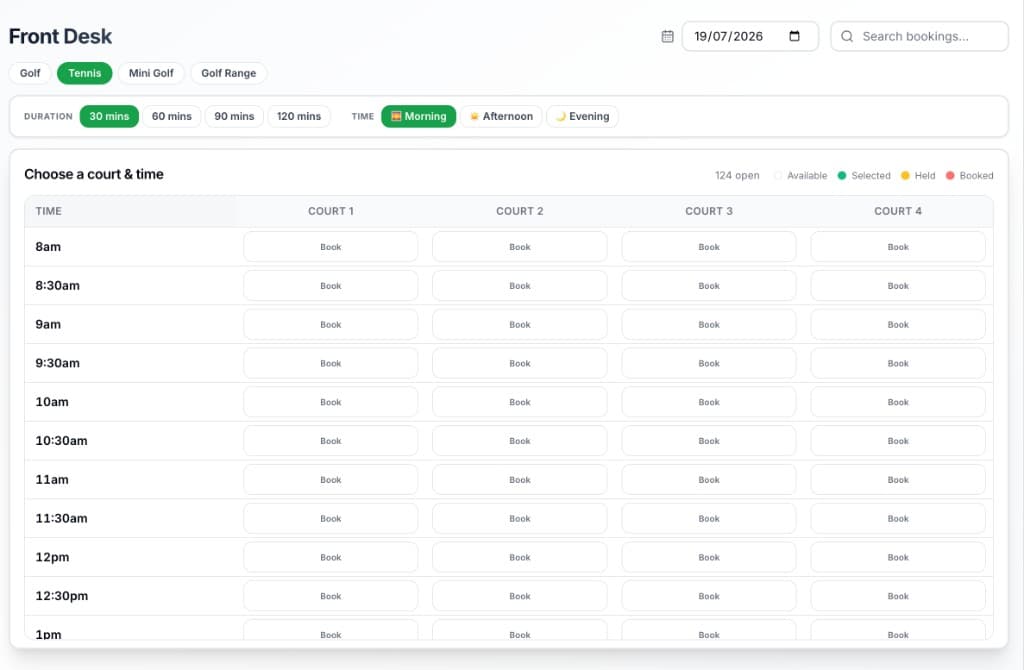Click the calendar icon left of the date field
The height and width of the screenshot is (670, 1024).
pyautogui.click(x=667, y=37)
